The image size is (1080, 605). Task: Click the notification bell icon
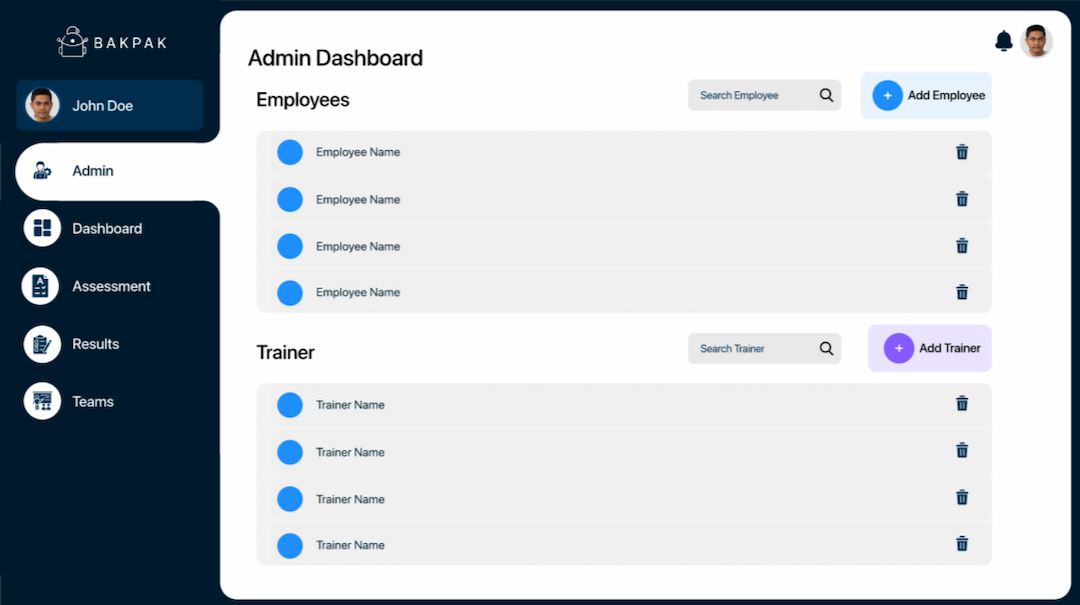[1004, 41]
